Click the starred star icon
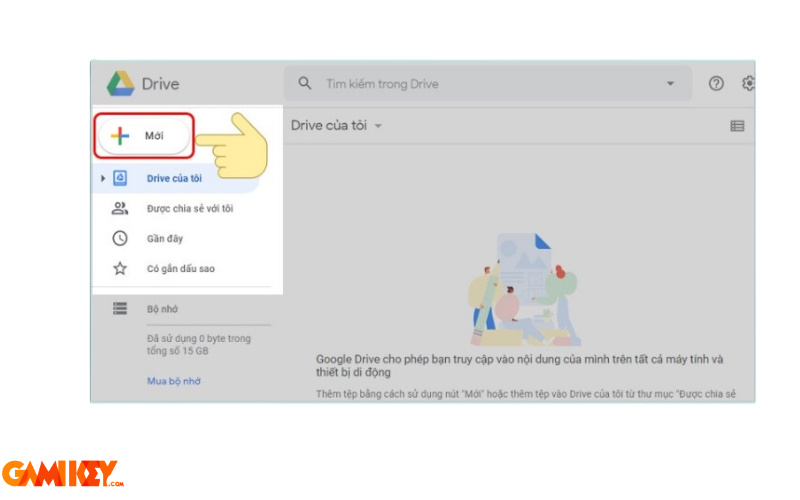Screen dimensions: 800x500 (120, 268)
